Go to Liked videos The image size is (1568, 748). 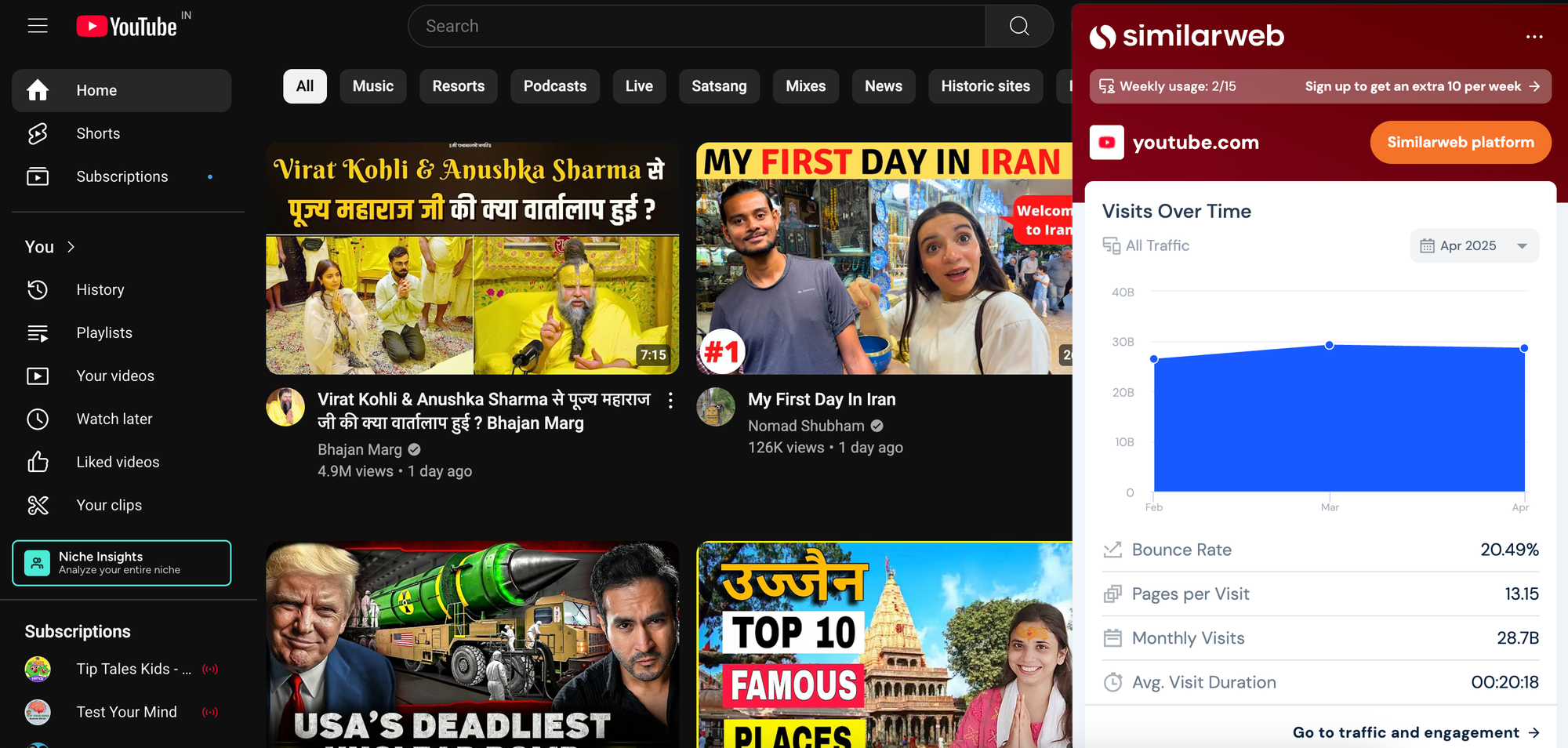point(118,463)
